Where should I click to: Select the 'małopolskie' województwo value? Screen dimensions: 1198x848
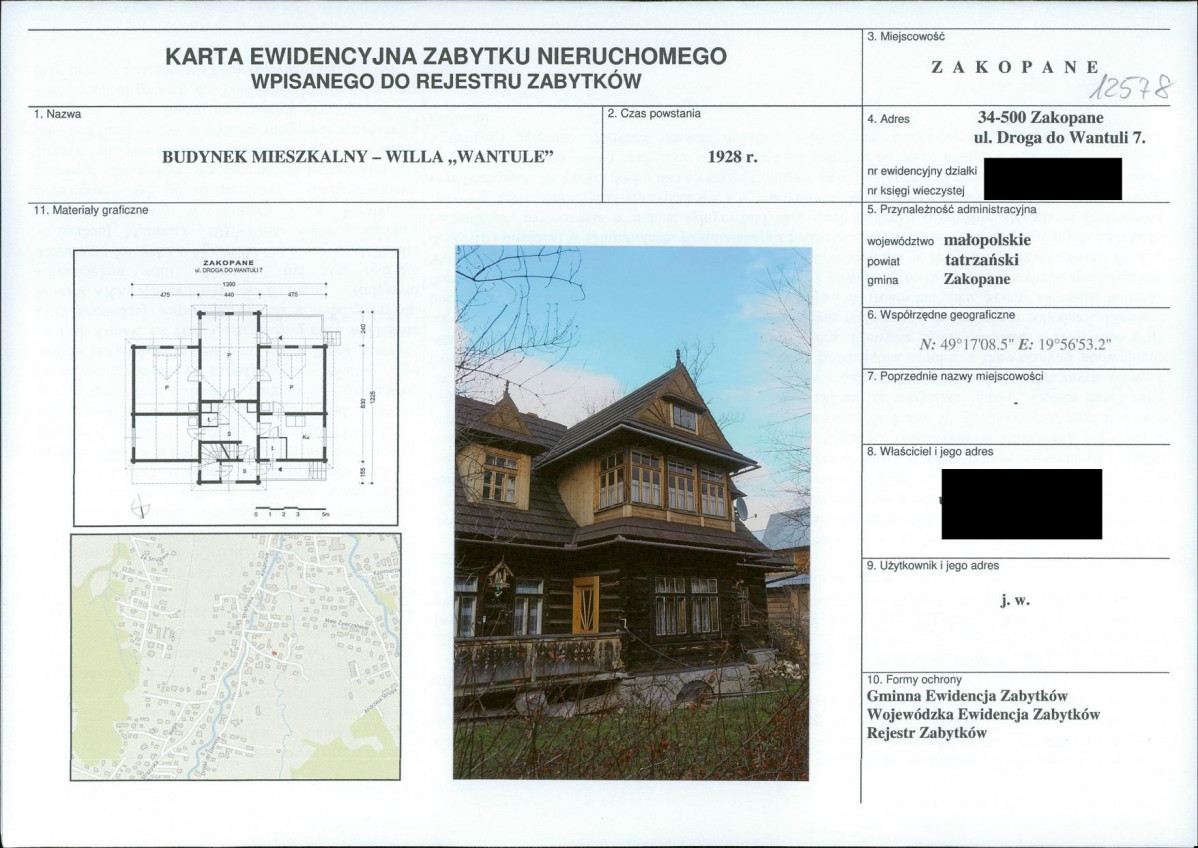tap(987, 241)
